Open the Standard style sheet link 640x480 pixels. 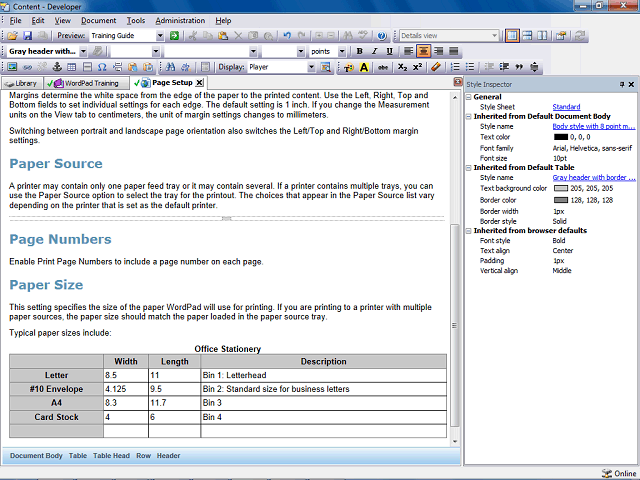[x=566, y=107]
